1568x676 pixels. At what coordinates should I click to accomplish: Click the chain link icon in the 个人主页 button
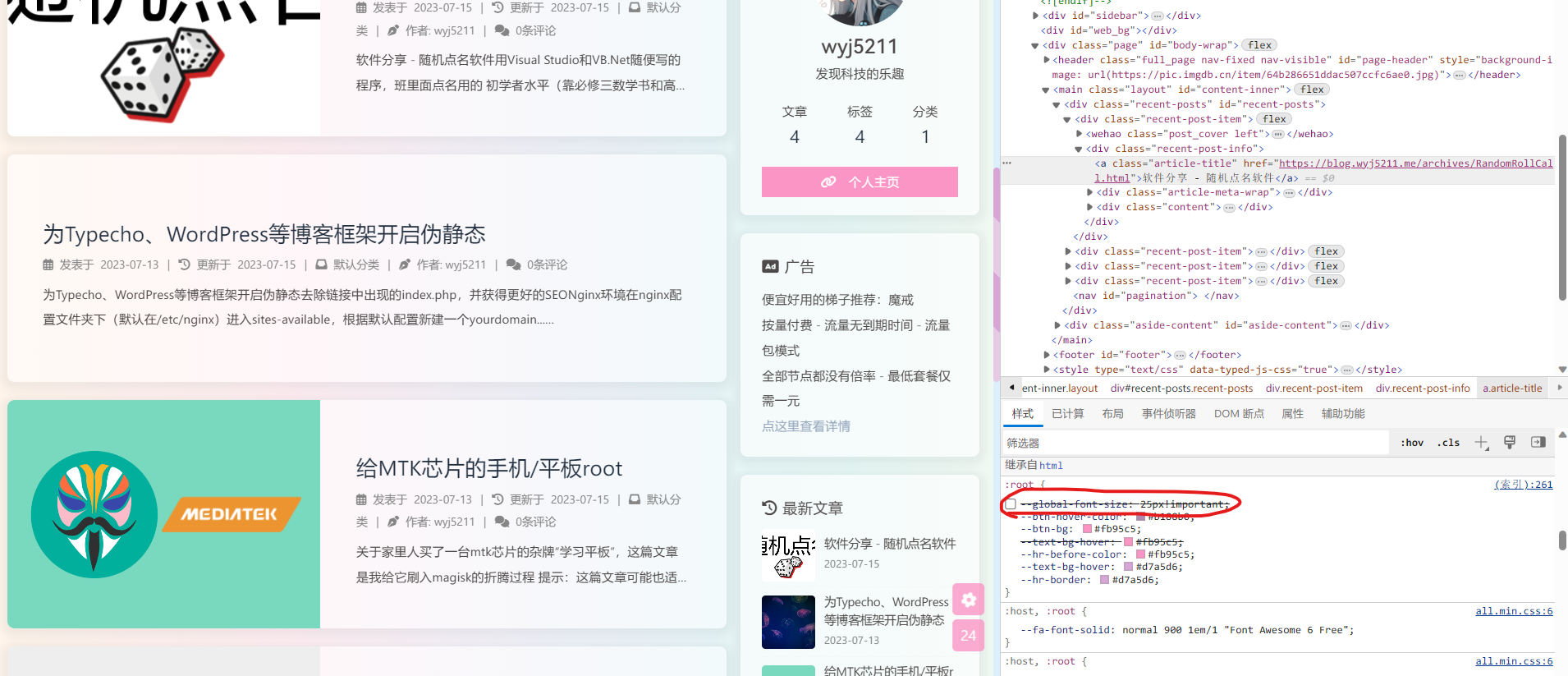pos(828,182)
